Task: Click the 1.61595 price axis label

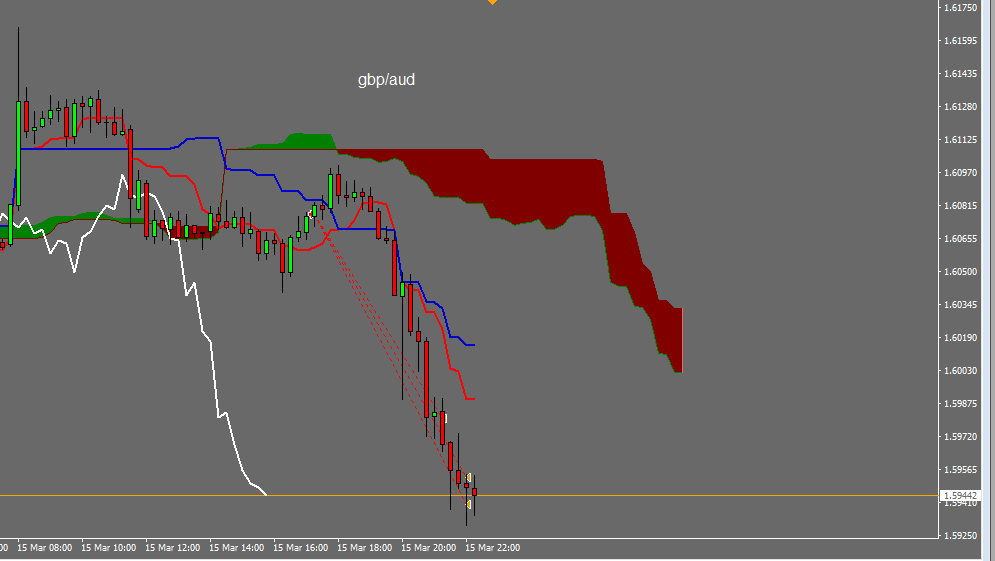Action: point(960,41)
